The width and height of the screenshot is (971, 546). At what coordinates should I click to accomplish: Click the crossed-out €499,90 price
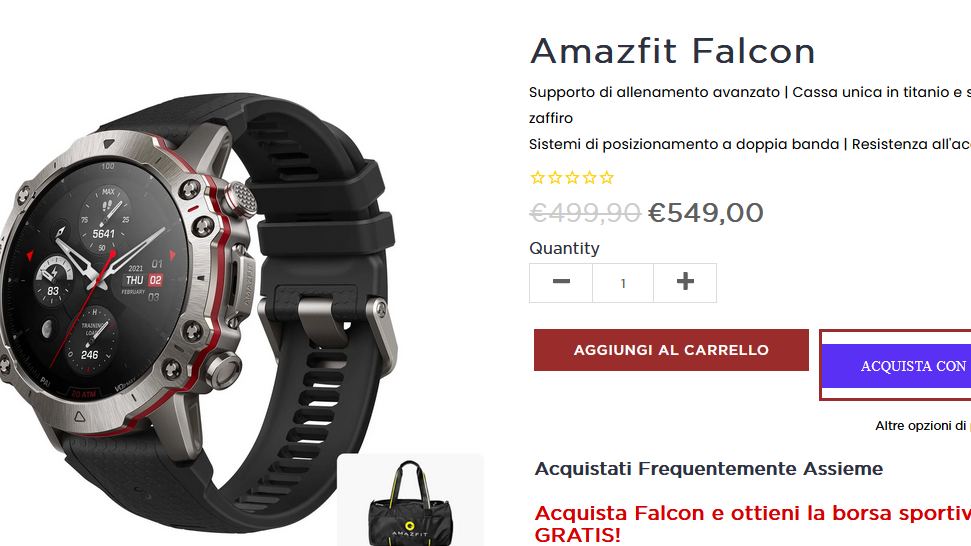585,213
